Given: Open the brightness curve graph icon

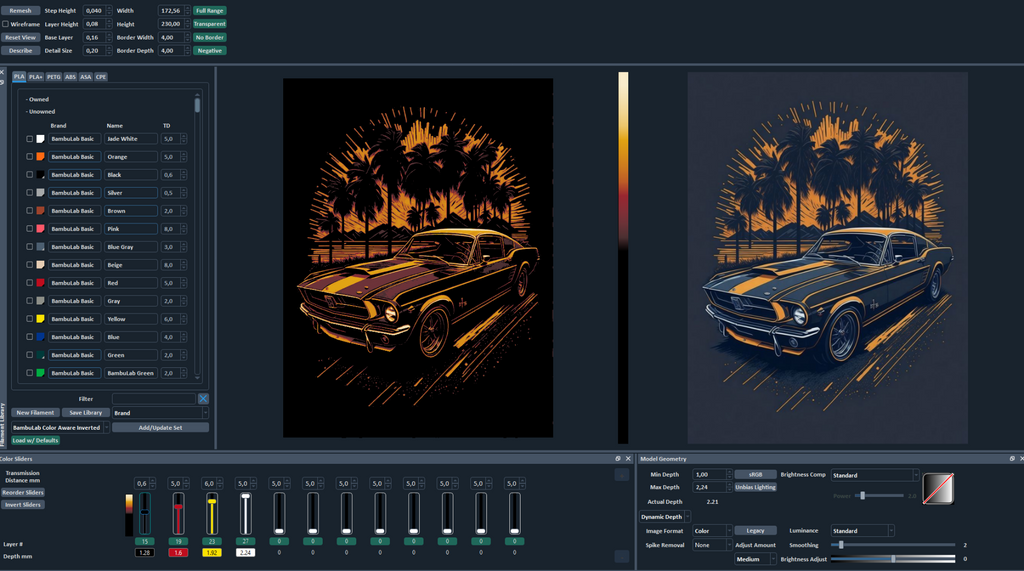Looking at the screenshot, I should coord(938,488).
